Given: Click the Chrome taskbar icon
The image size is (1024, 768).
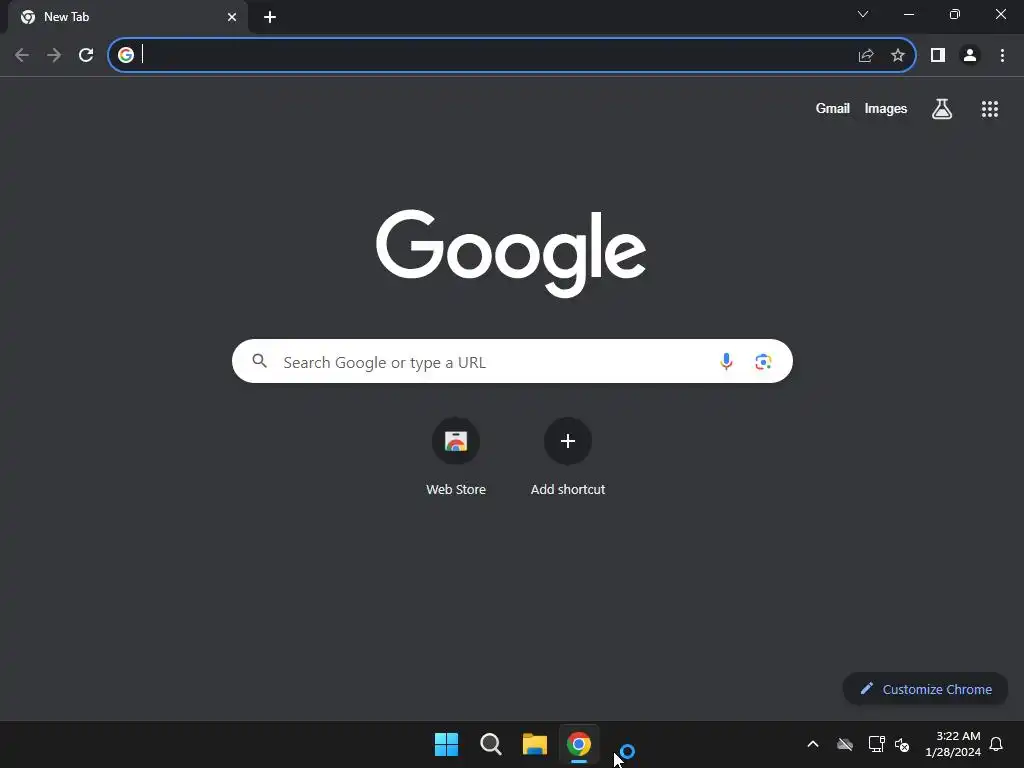Looking at the screenshot, I should tap(579, 744).
